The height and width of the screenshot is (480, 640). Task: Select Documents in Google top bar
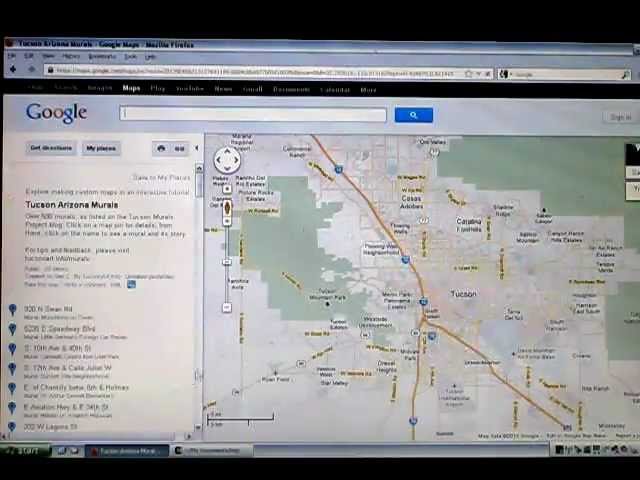click(x=291, y=89)
